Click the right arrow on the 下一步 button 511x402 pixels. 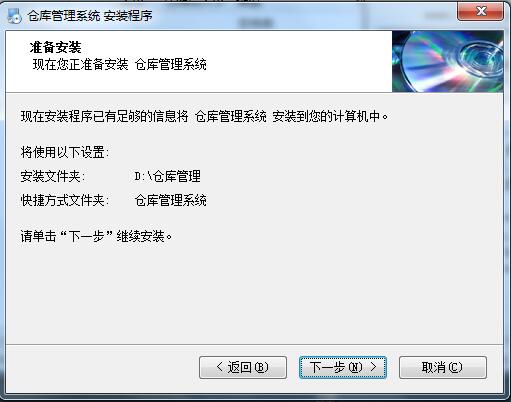pos(373,367)
